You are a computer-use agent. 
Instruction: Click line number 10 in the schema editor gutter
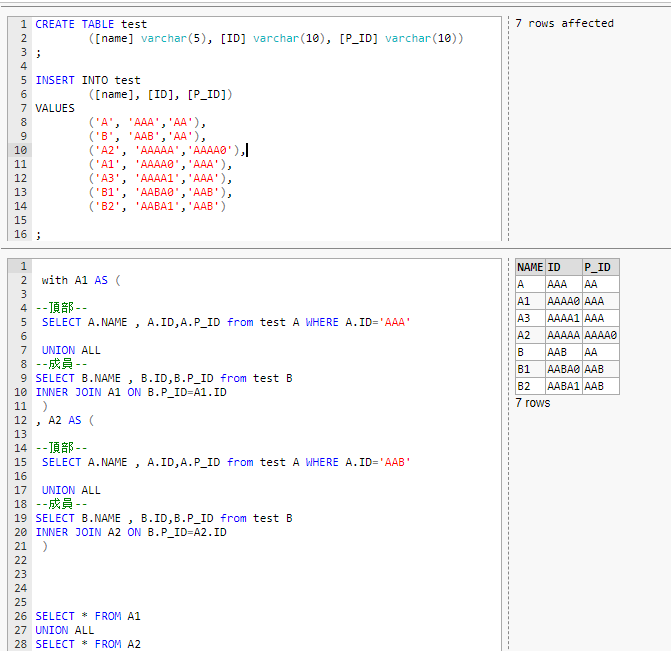coord(20,150)
